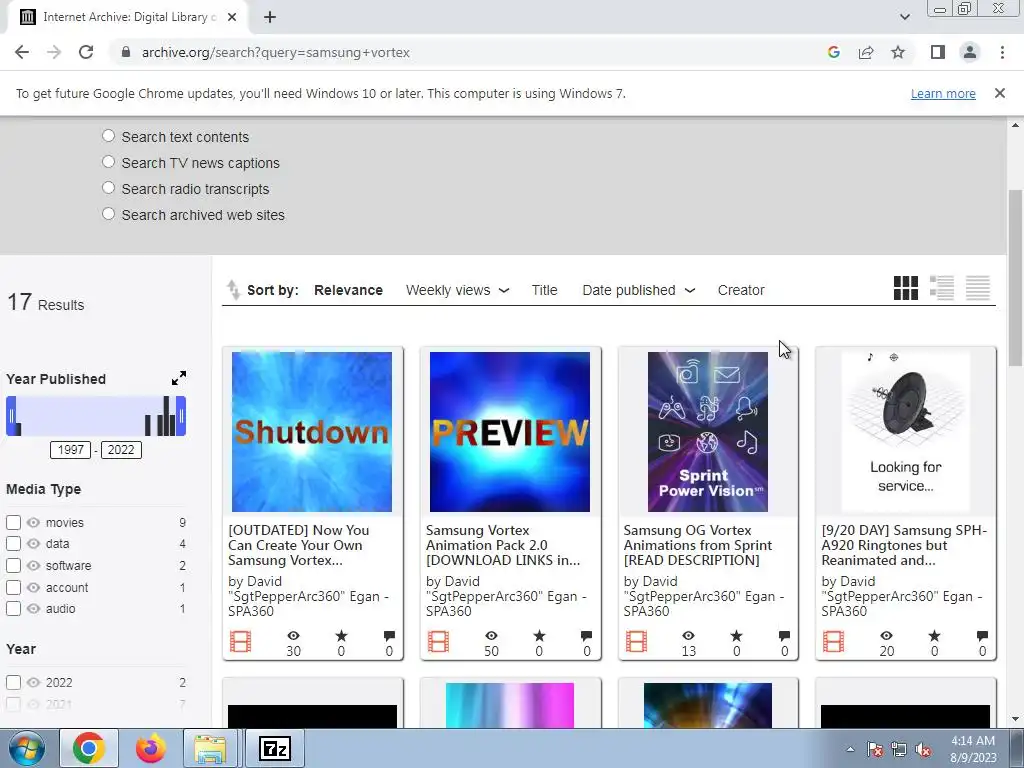Click the film icon on Shutdown card
Image resolution: width=1024 pixels, height=768 pixels.
point(240,641)
